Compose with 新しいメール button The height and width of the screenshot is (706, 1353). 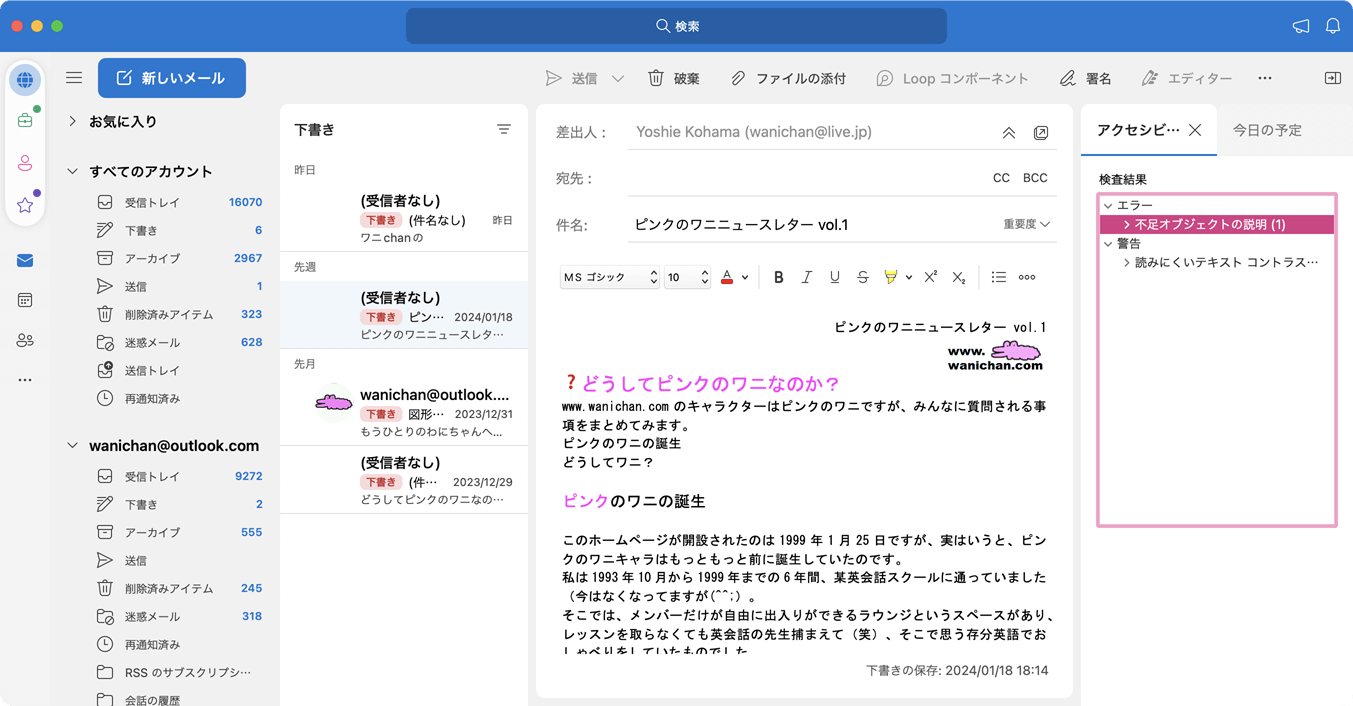pyautogui.click(x=172, y=78)
